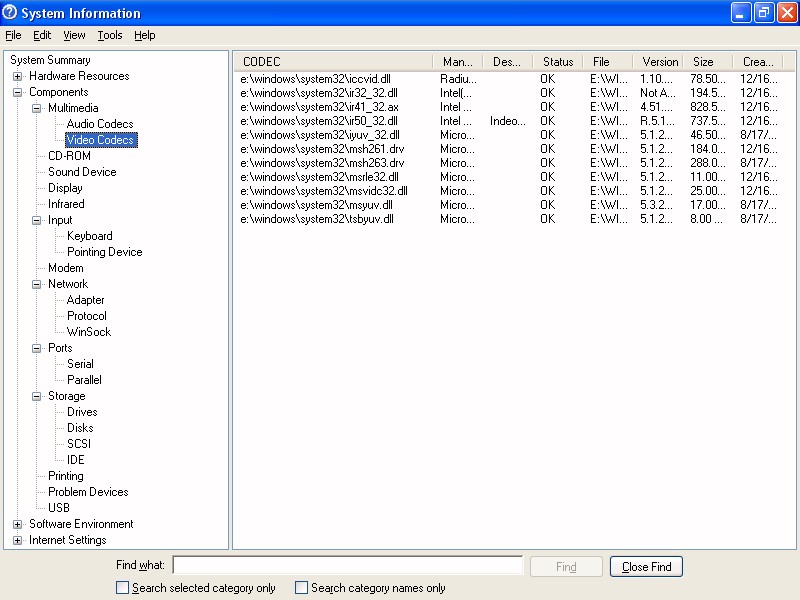Select IDE under Storage
The width and height of the screenshot is (800, 600).
coord(76,460)
